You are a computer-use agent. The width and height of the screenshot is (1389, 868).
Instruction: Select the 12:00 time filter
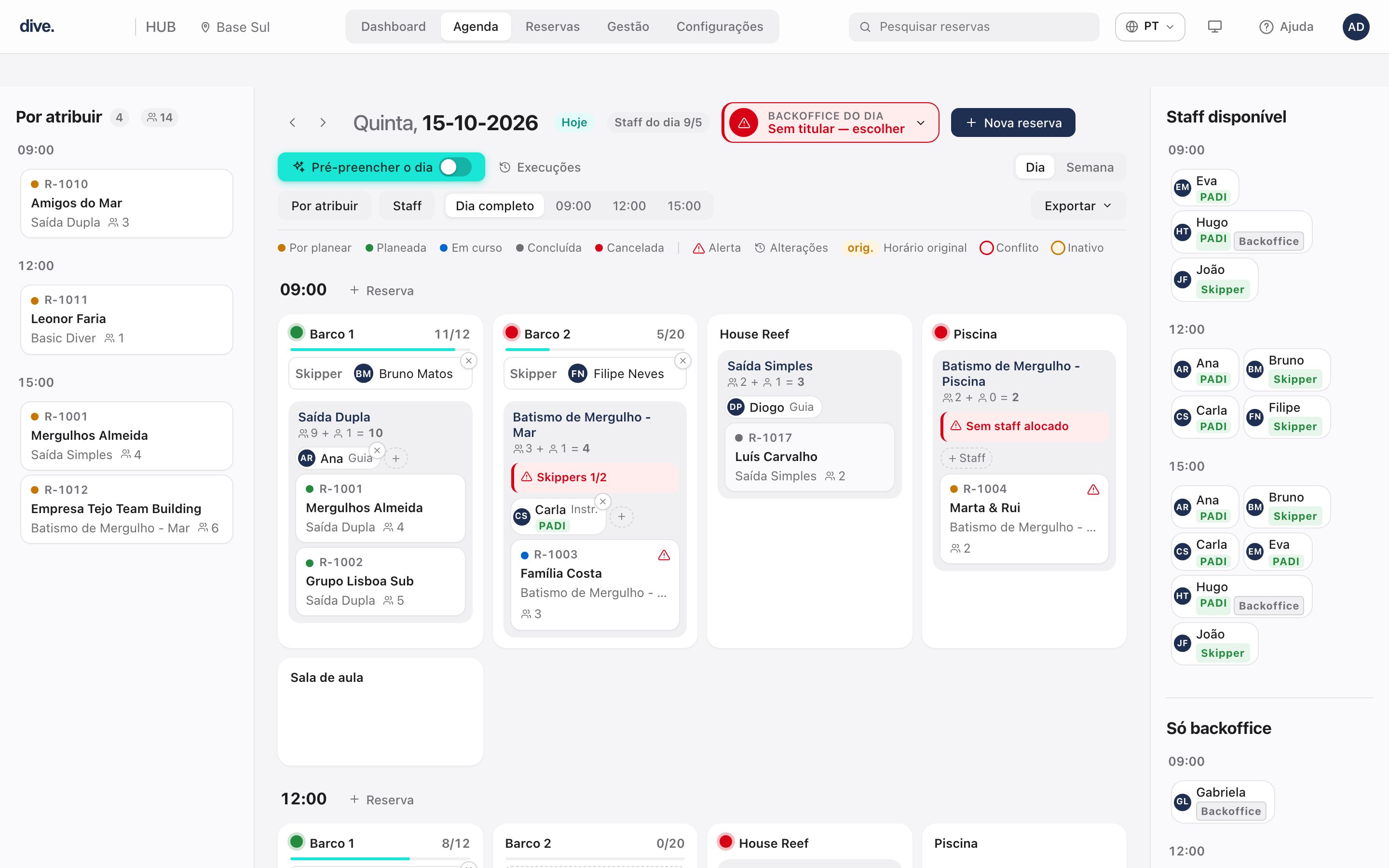click(629, 205)
